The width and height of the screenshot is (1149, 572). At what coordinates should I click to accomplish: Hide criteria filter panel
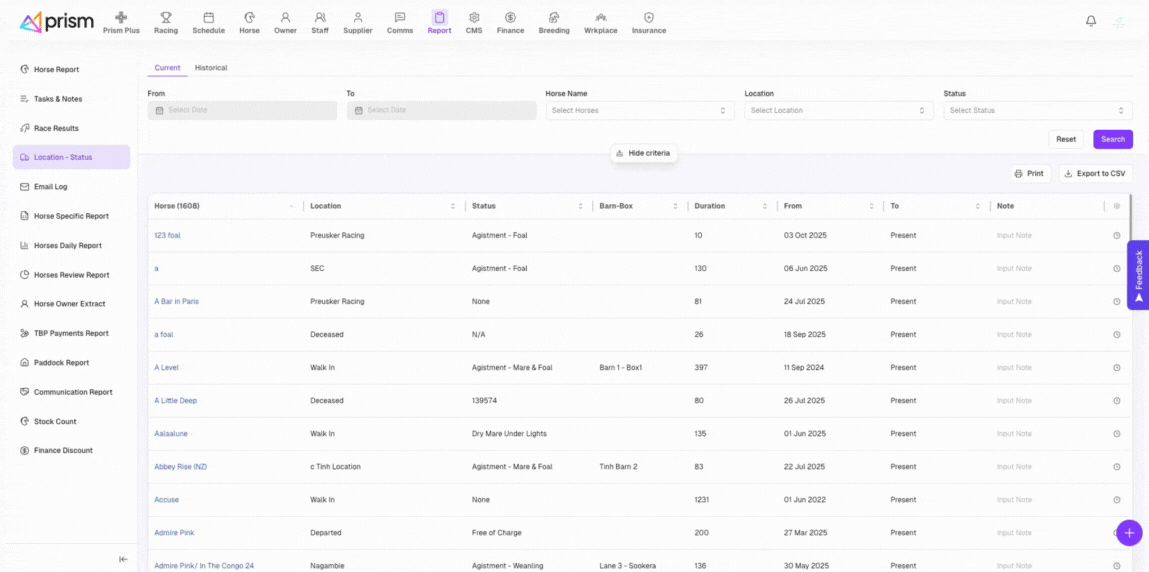(644, 153)
